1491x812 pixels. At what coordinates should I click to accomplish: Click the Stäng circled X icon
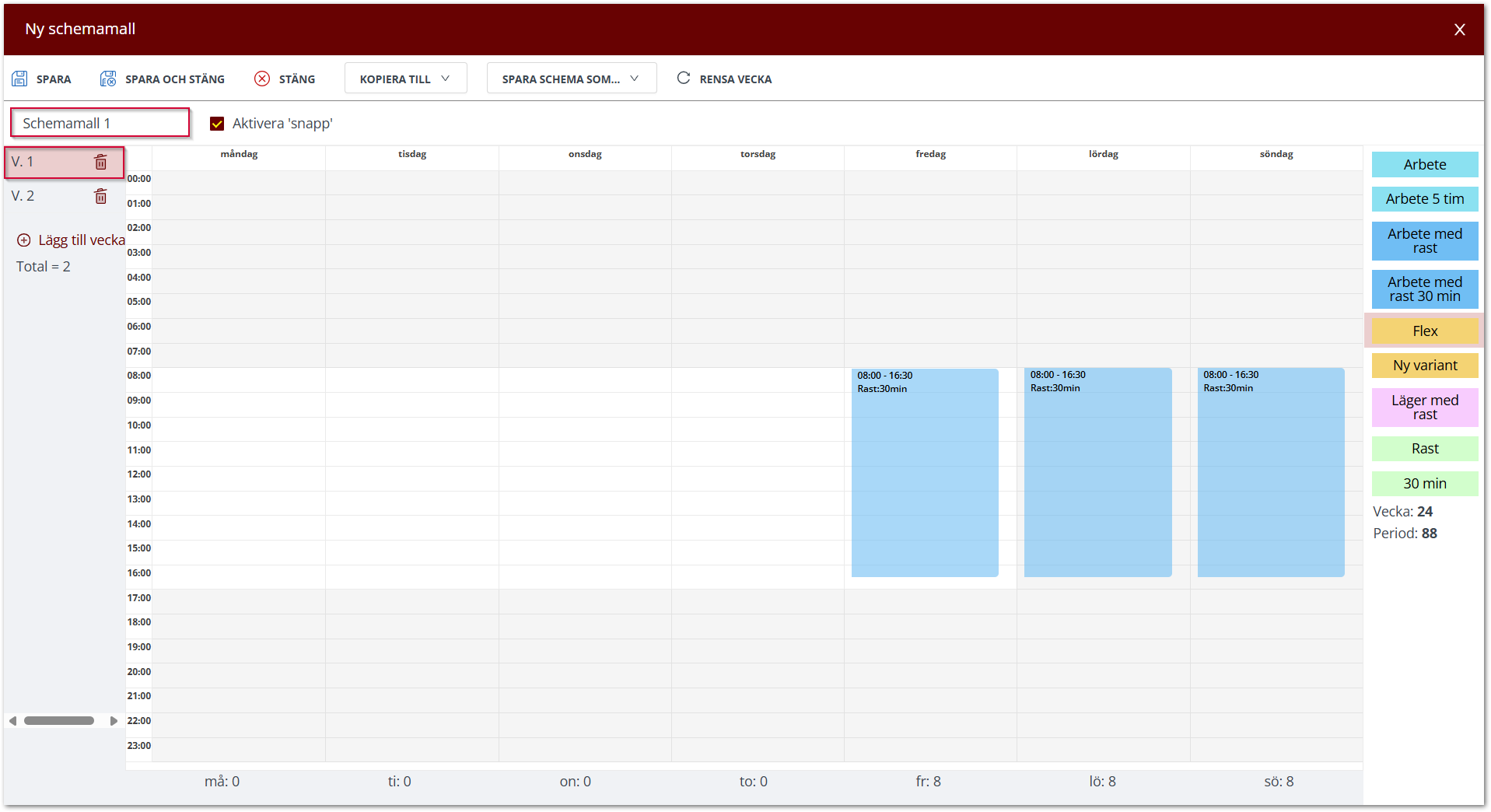tap(262, 79)
